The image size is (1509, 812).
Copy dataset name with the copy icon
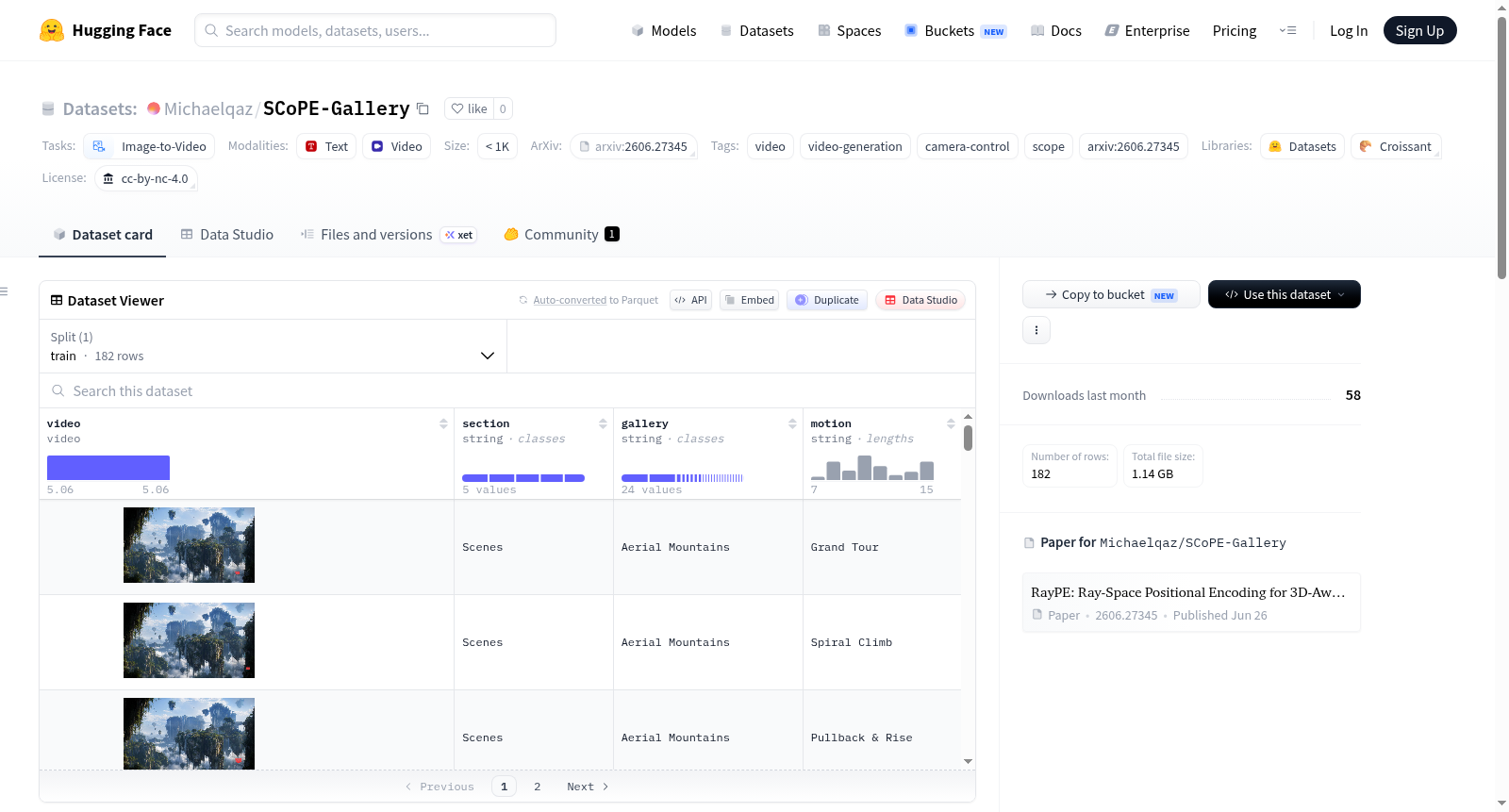pos(423,109)
